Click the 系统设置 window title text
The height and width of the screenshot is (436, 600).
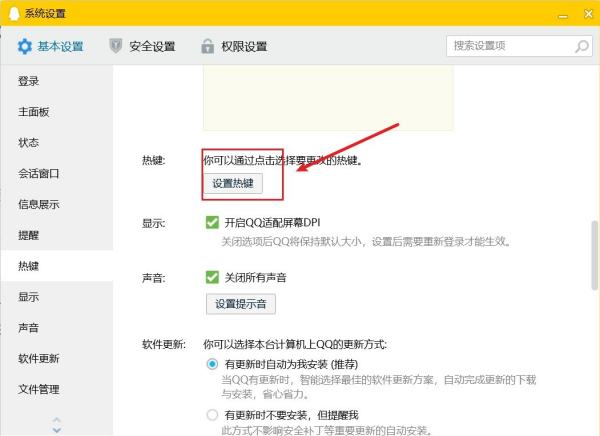click(x=45, y=13)
